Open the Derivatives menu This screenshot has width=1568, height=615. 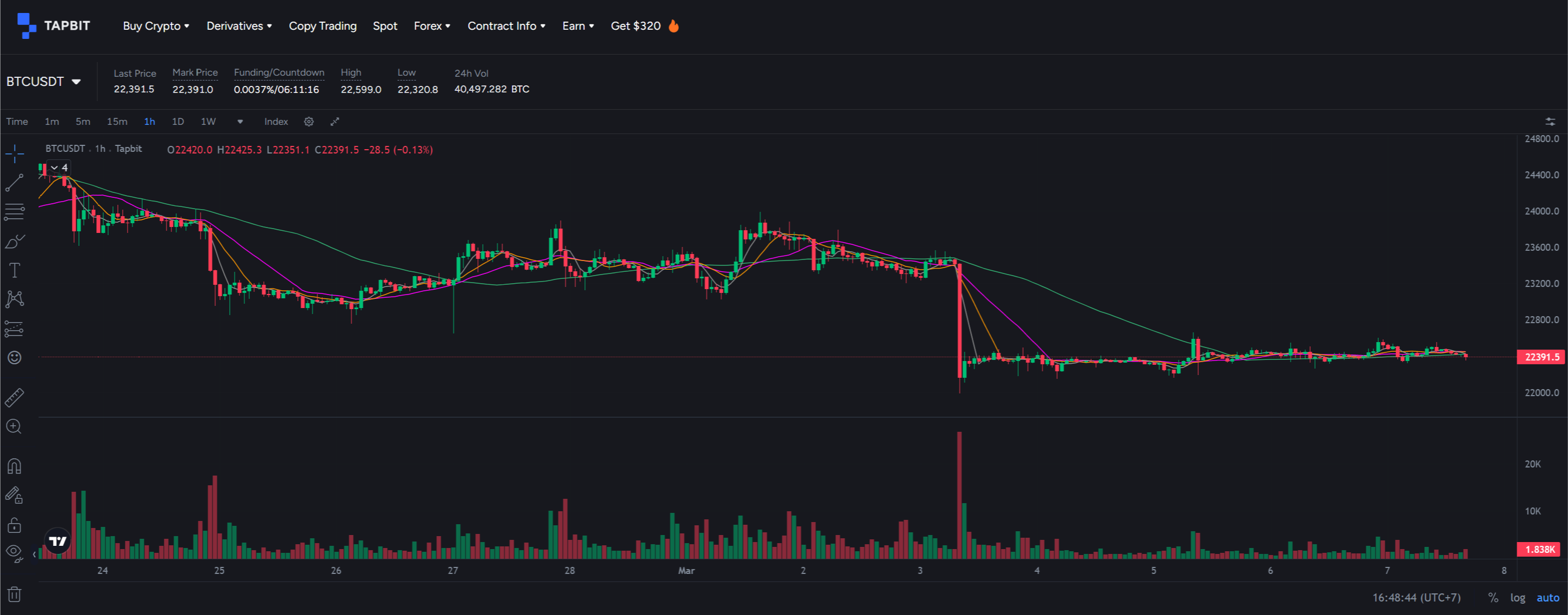(239, 26)
